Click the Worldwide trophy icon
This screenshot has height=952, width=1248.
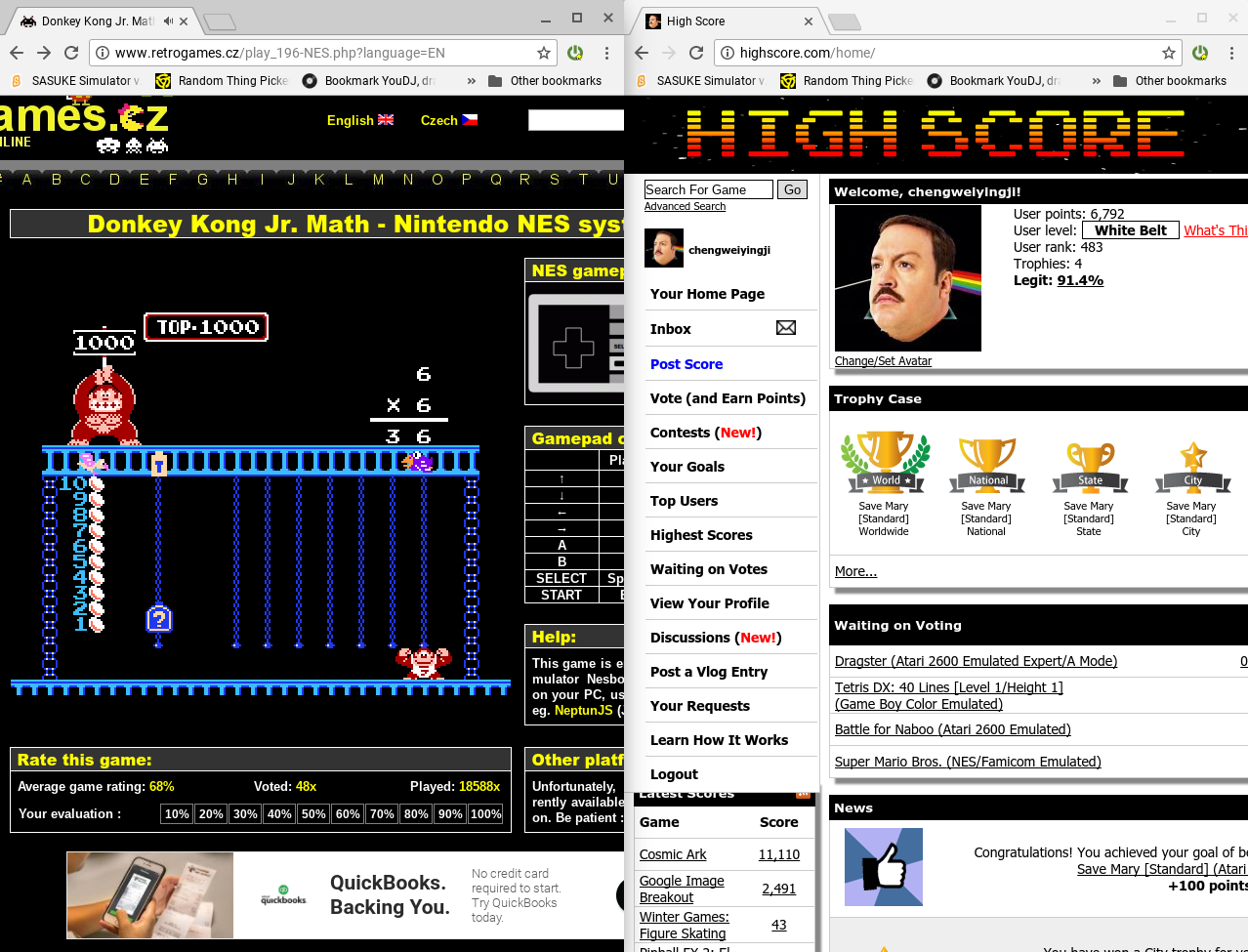tap(885, 463)
